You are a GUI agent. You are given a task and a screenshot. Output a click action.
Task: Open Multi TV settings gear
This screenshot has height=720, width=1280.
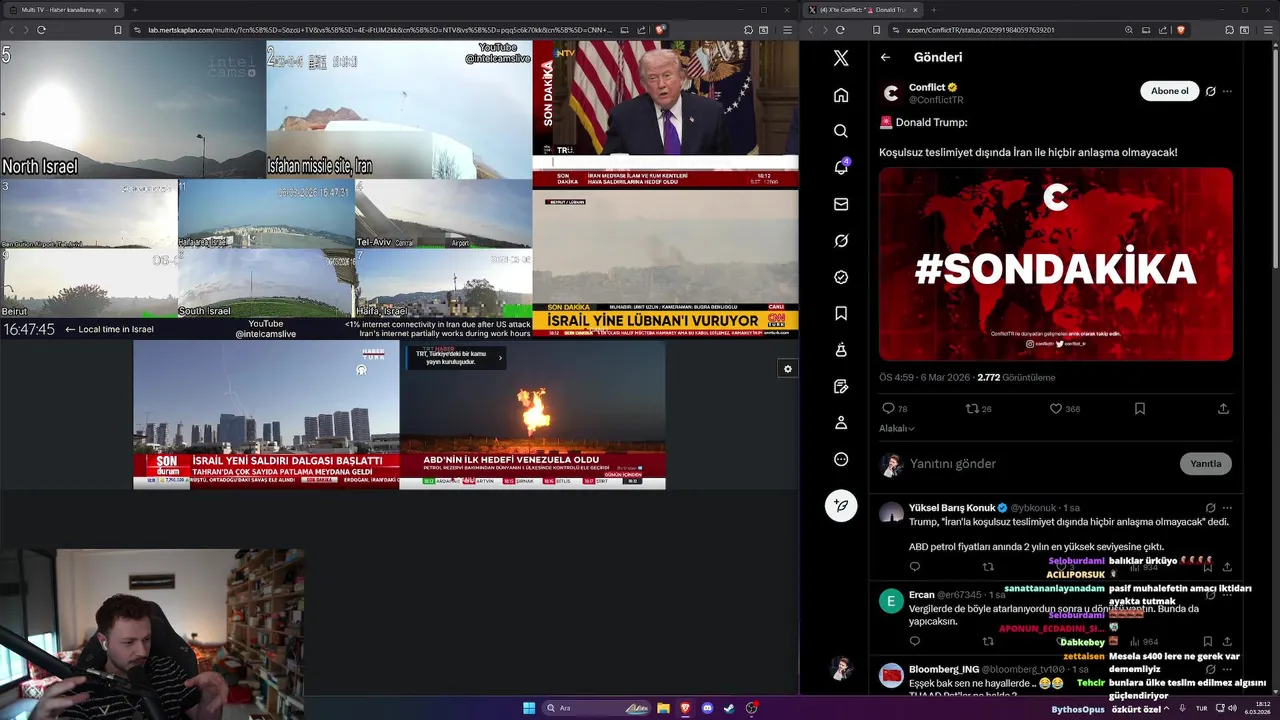(x=787, y=369)
